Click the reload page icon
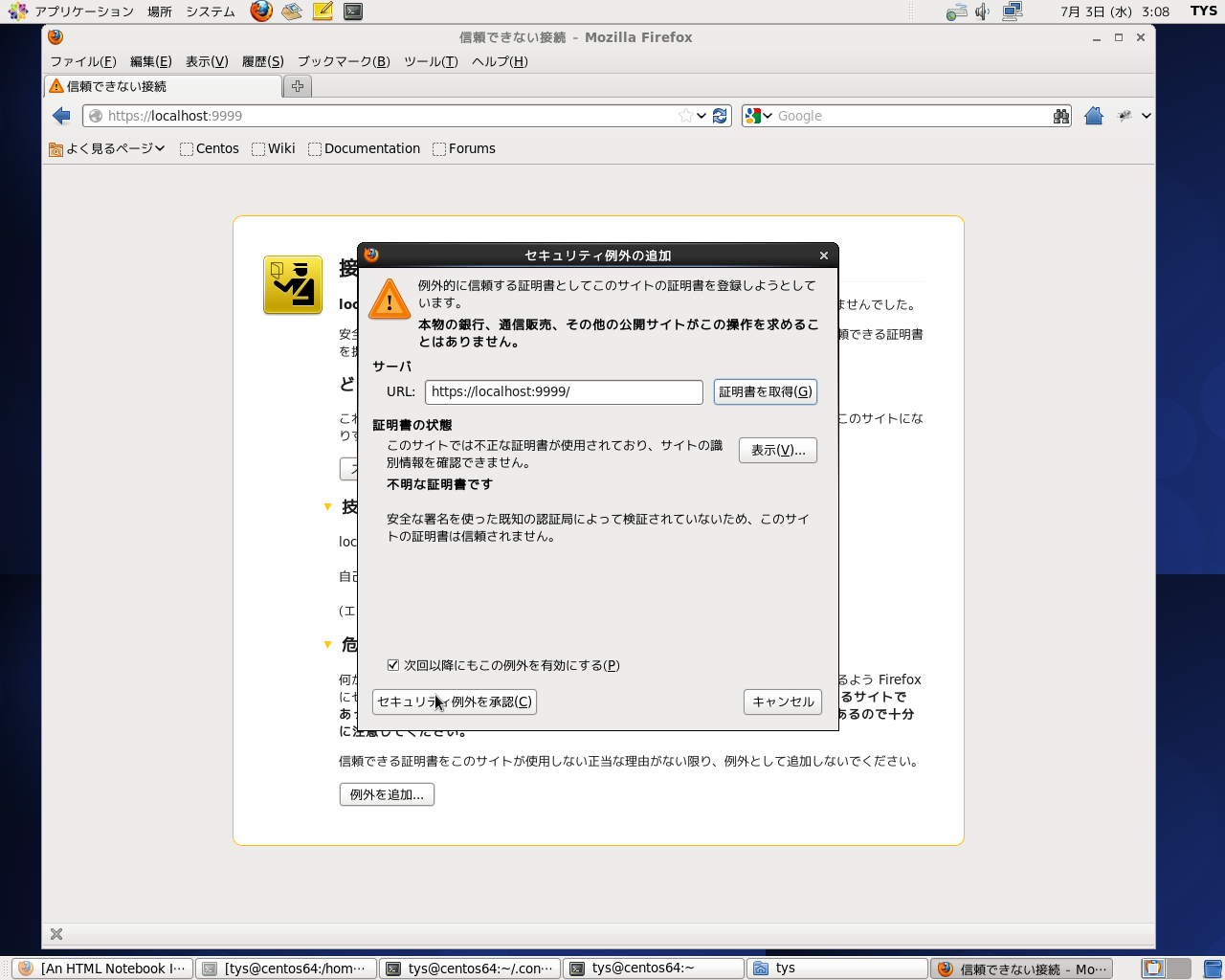Screen dimensions: 1225x980 [721, 116]
